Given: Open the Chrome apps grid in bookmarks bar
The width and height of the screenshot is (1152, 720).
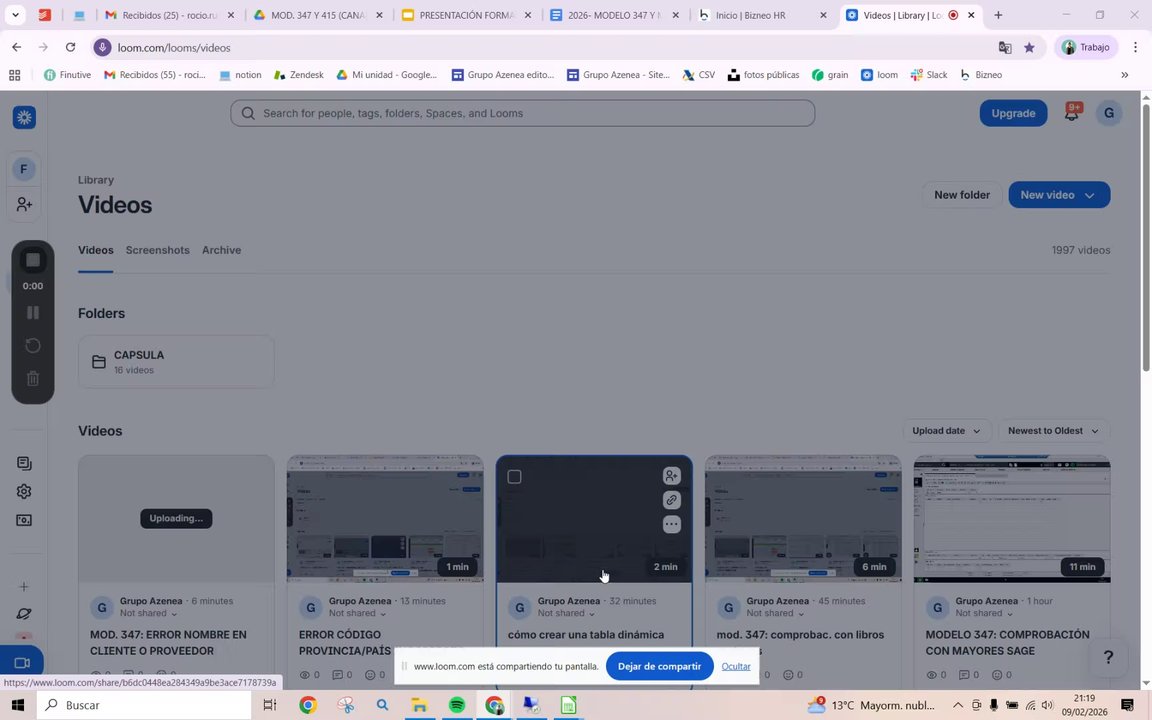Looking at the screenshot, I should point(15,75).
